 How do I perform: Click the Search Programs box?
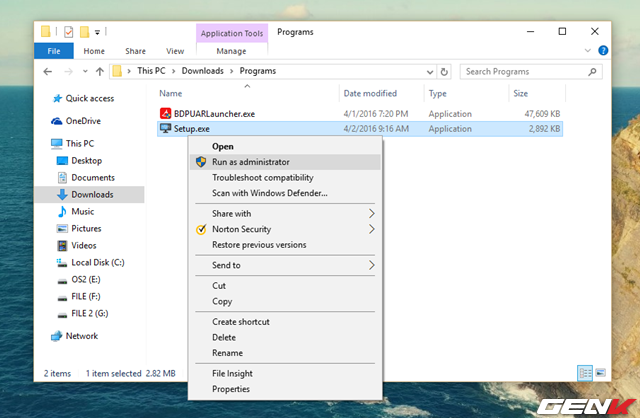531,72
